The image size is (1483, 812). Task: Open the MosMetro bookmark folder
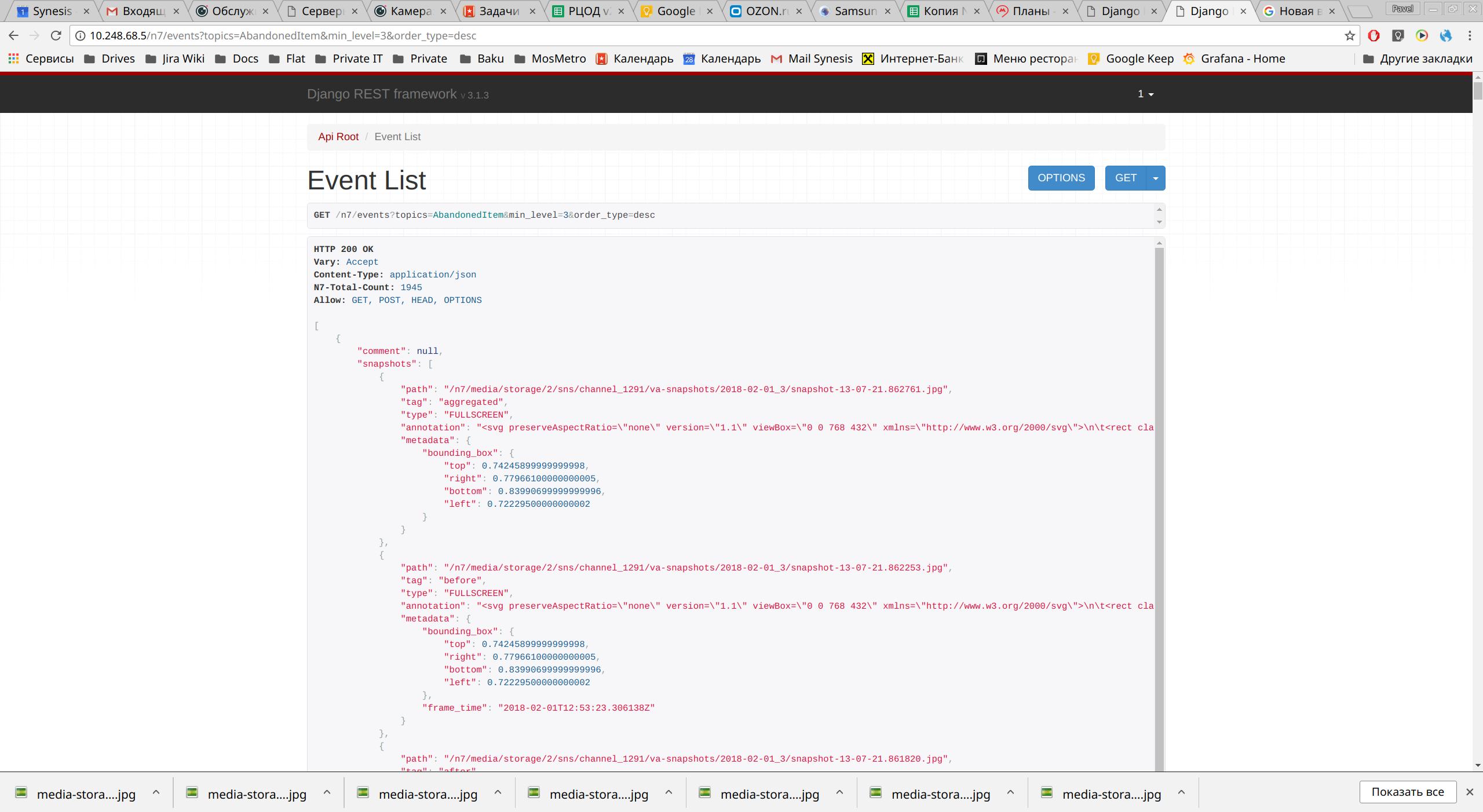(550, 58)
